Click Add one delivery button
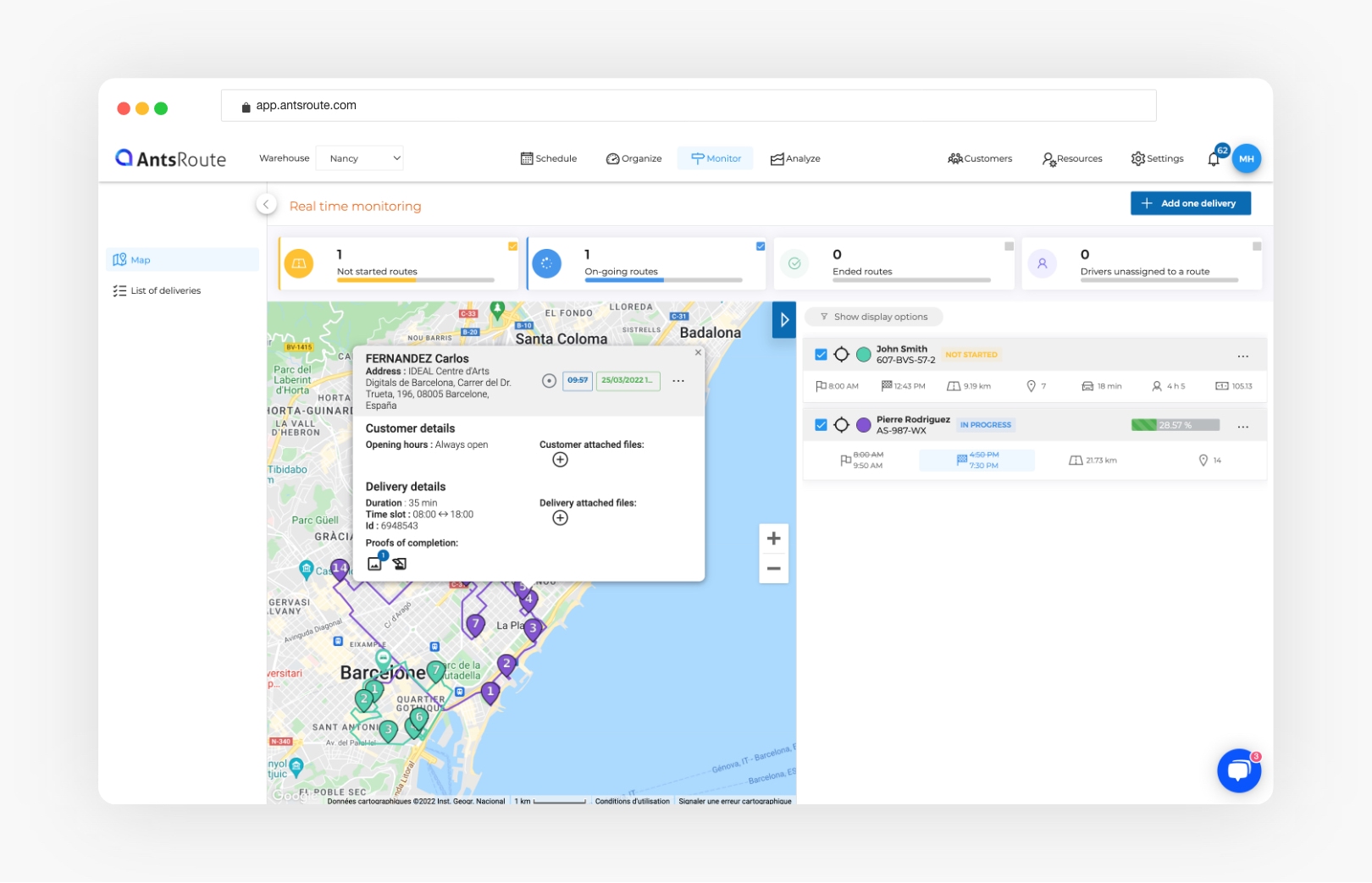Image resolution: width=1372 pixels, height=883 pixels. pos(1190,203)
